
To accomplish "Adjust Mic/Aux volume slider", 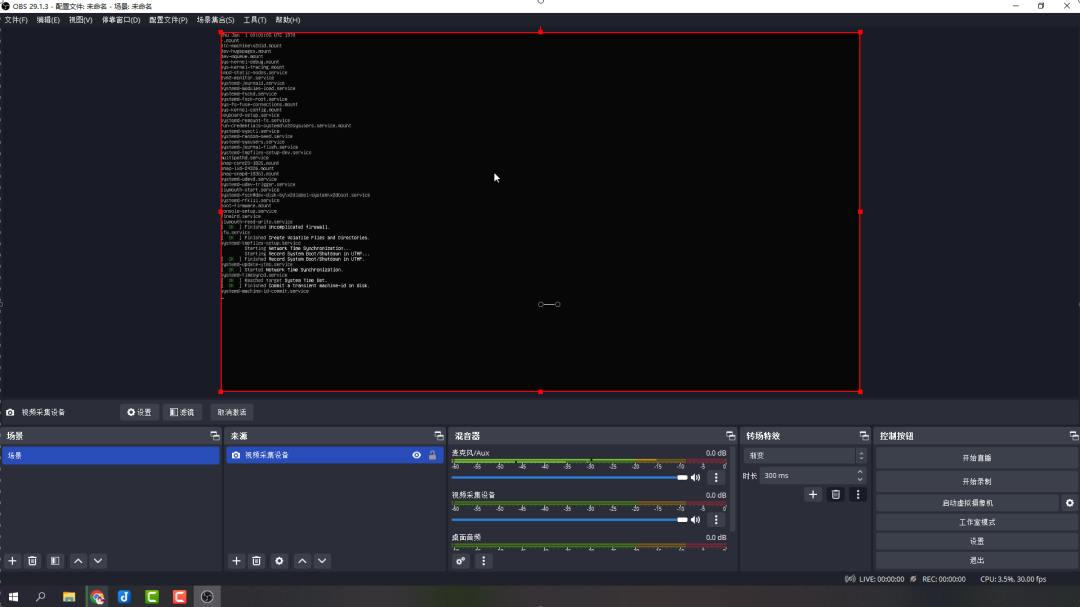I will pyautogui.click(x=570, y=477).
